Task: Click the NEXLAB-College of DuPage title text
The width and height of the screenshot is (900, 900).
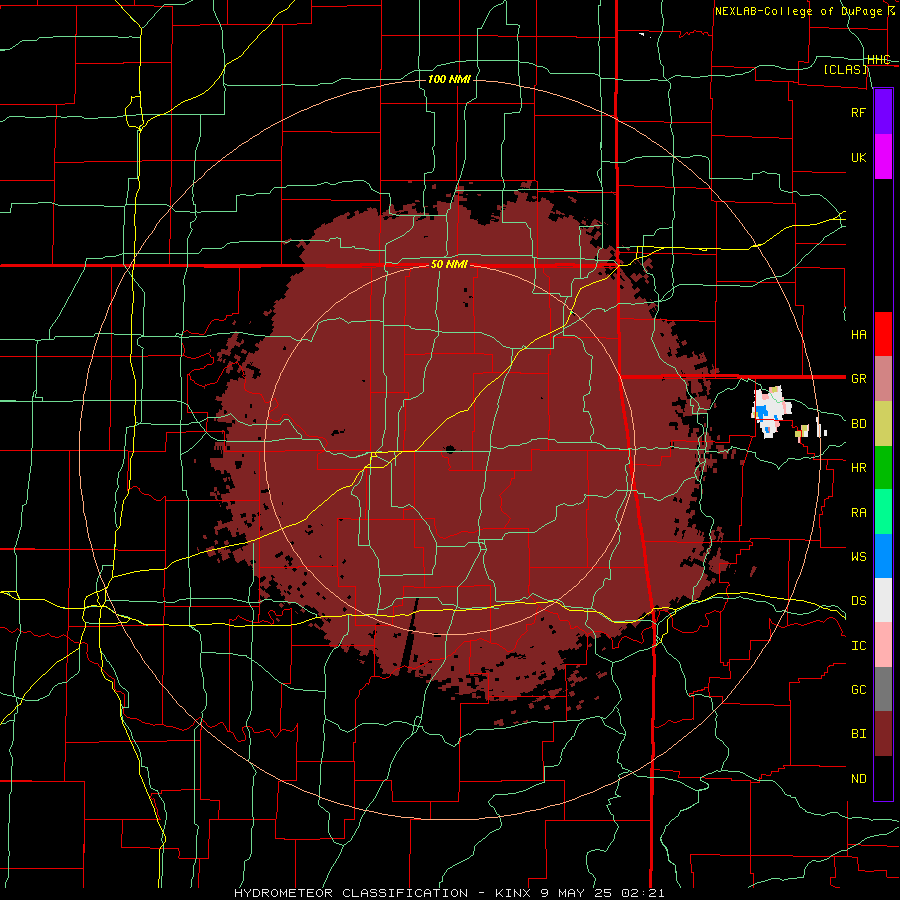Action: point(800,11)
